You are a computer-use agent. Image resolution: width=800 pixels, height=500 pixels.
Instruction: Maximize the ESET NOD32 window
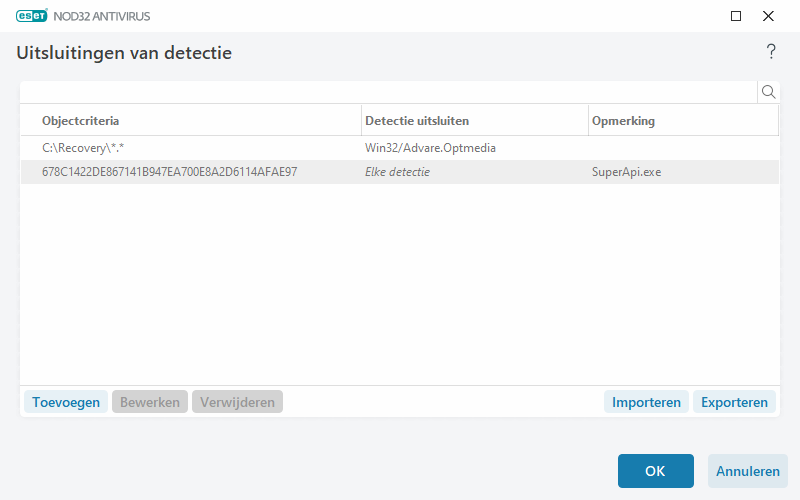tap(736, 16)
